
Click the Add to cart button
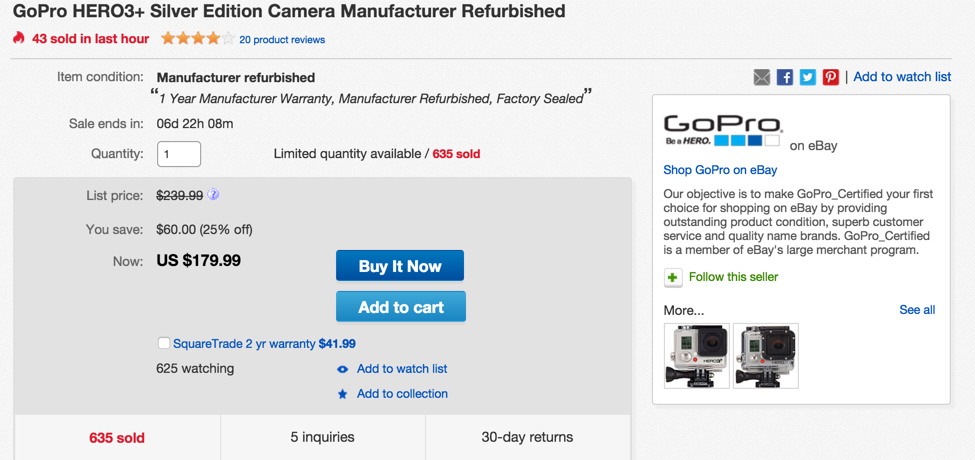pyautogui.click(x=401, y=307)
